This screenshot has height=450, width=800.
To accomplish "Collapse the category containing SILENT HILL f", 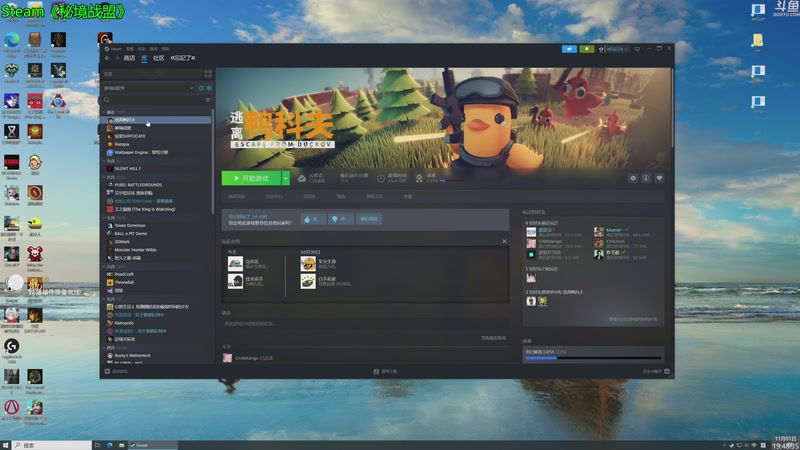I will pyautogui.click(x=104, y=161).
